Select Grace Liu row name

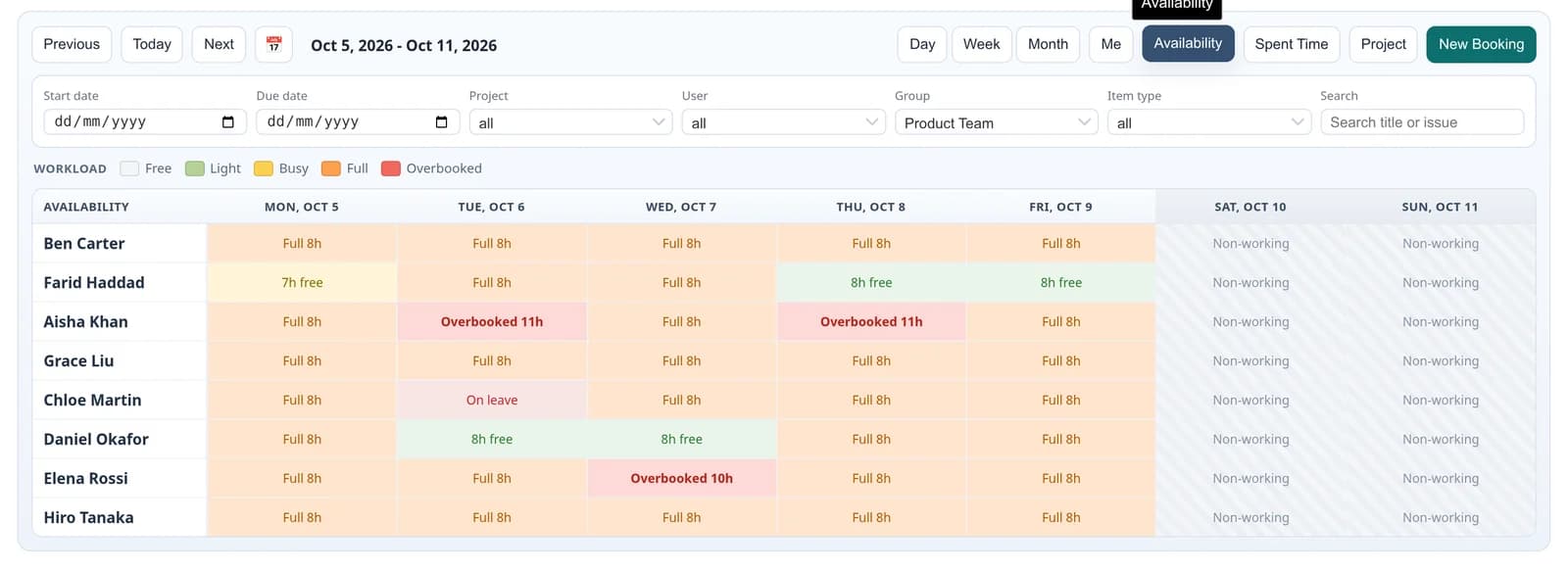pyautogui.click(x=78, y=361)
